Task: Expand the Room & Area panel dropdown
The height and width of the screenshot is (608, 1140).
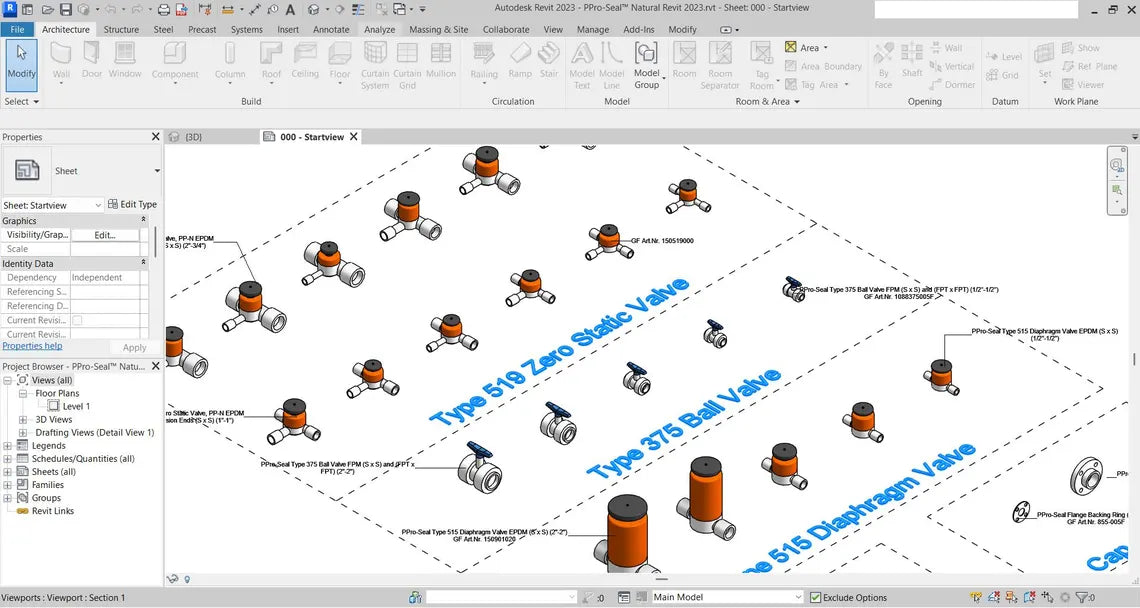Action: tap(767, 102)
